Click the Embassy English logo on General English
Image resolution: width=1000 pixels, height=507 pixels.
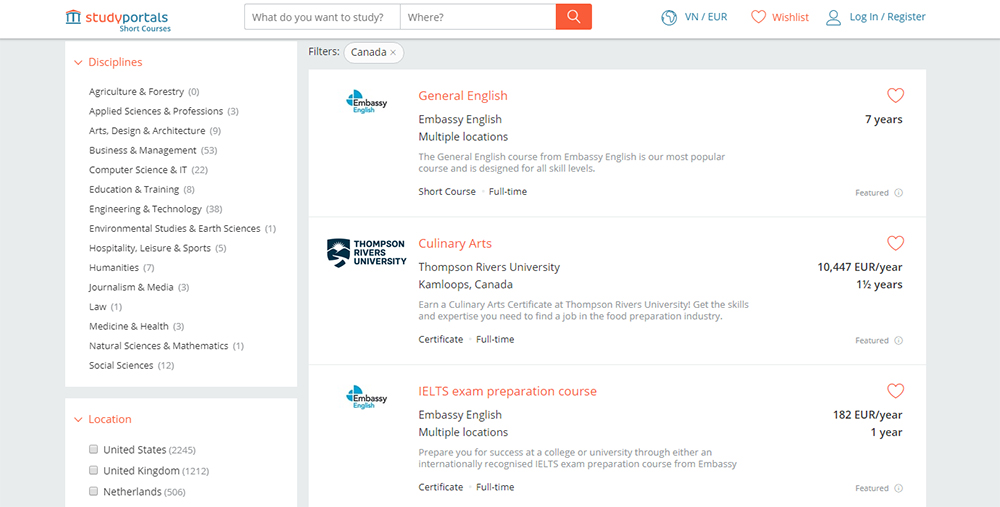click(366, 101)
